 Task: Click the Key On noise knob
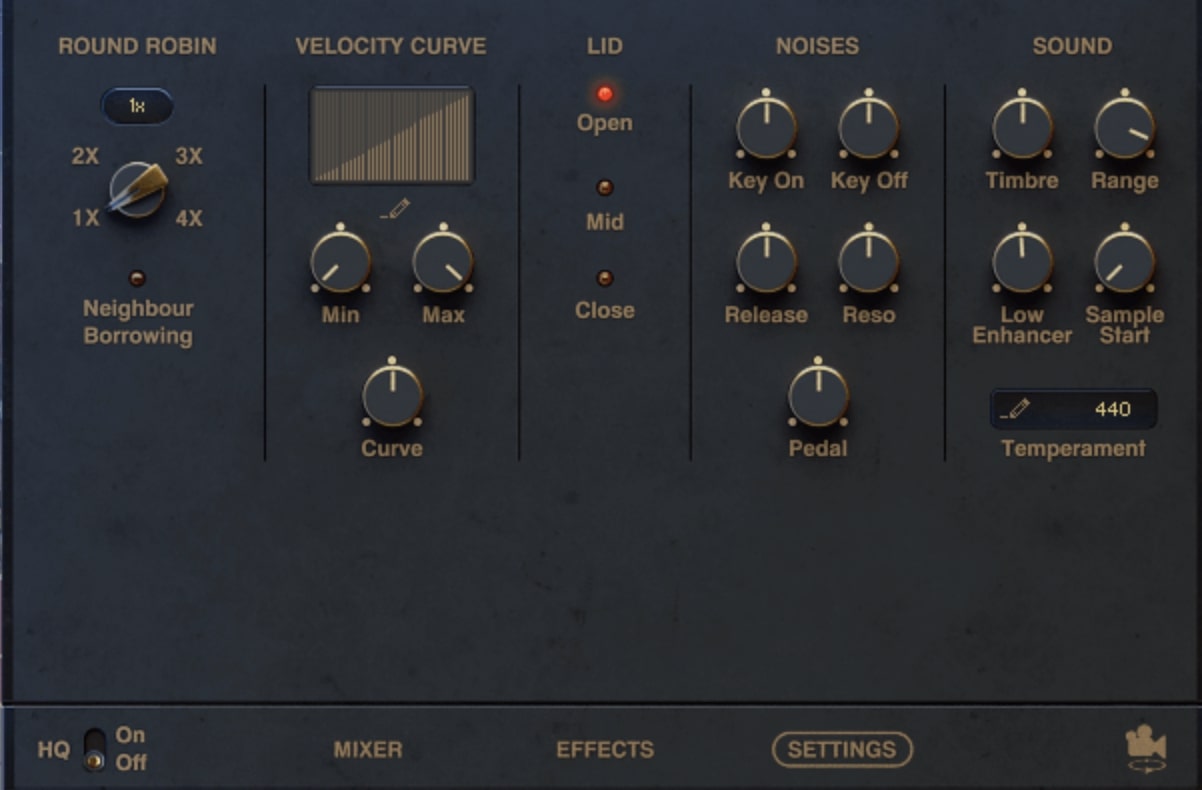coord(766,128)
